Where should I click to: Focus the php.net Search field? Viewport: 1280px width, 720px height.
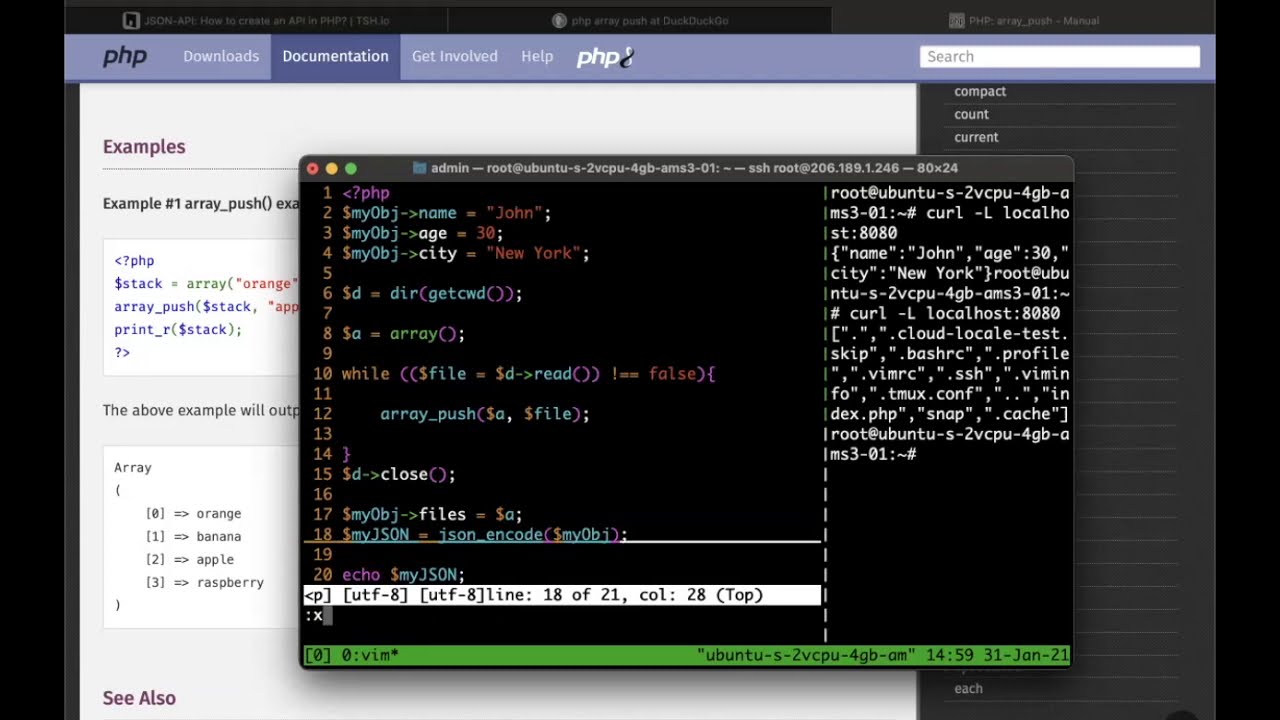pyautogui.click(x=1060, y=57)
